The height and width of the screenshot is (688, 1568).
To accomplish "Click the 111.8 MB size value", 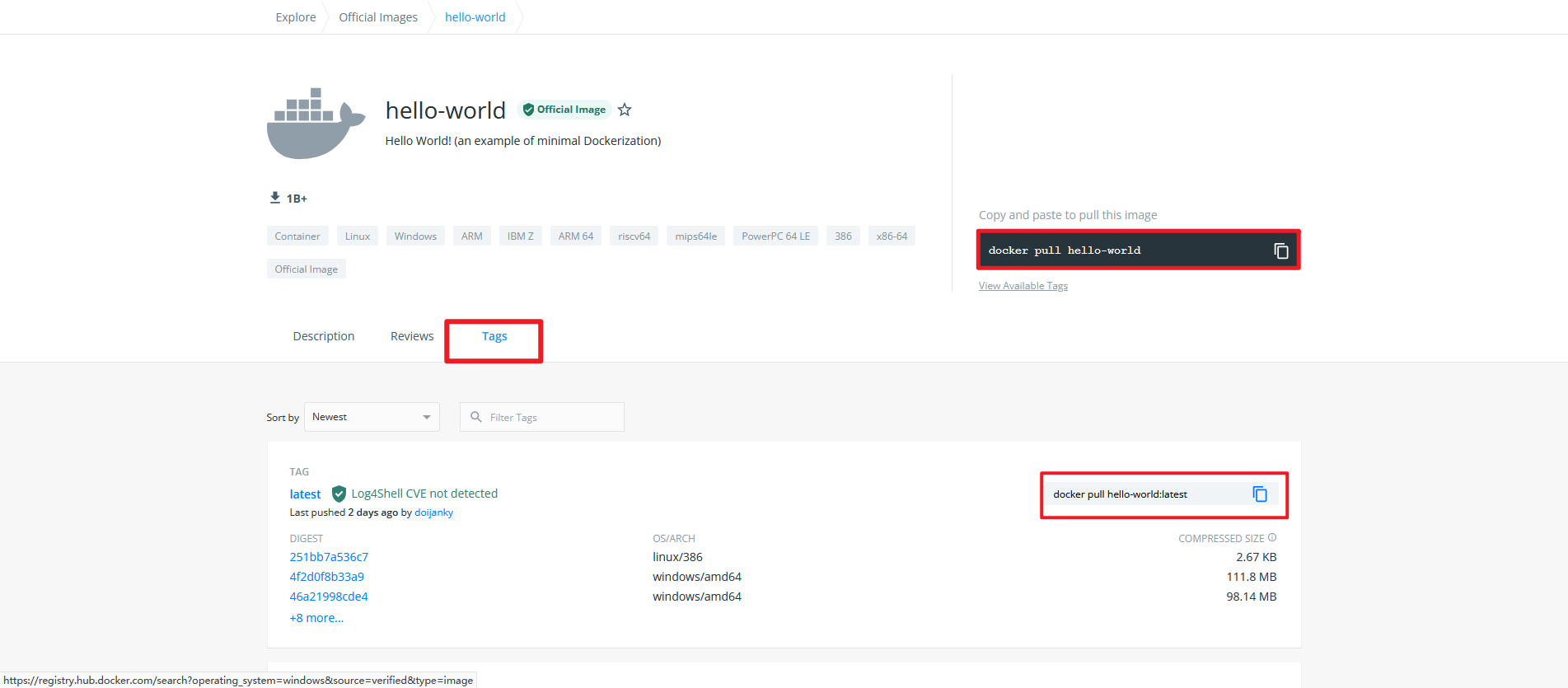I will click(1252, 577).
